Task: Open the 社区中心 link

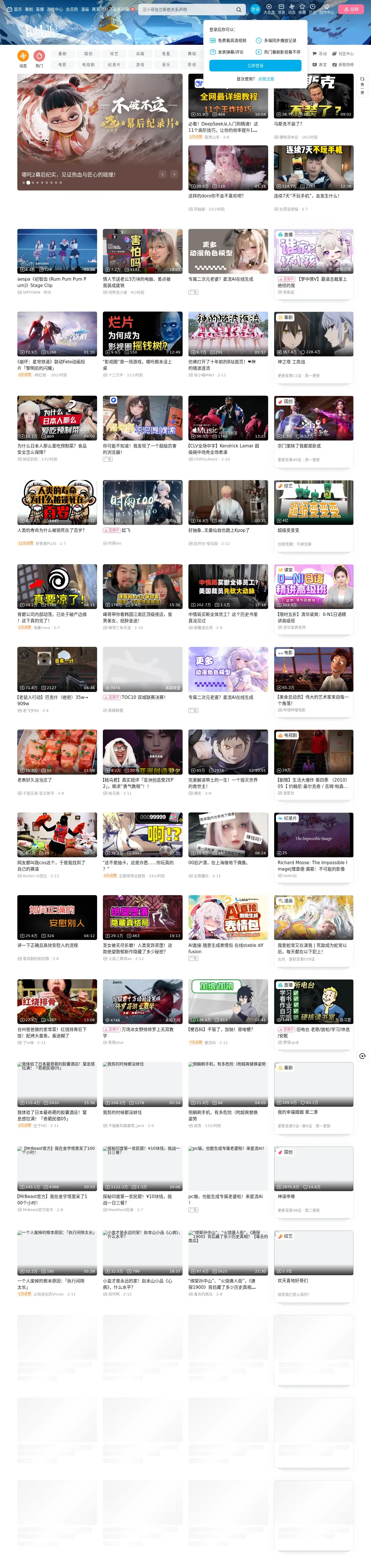Action: [343, 53]
